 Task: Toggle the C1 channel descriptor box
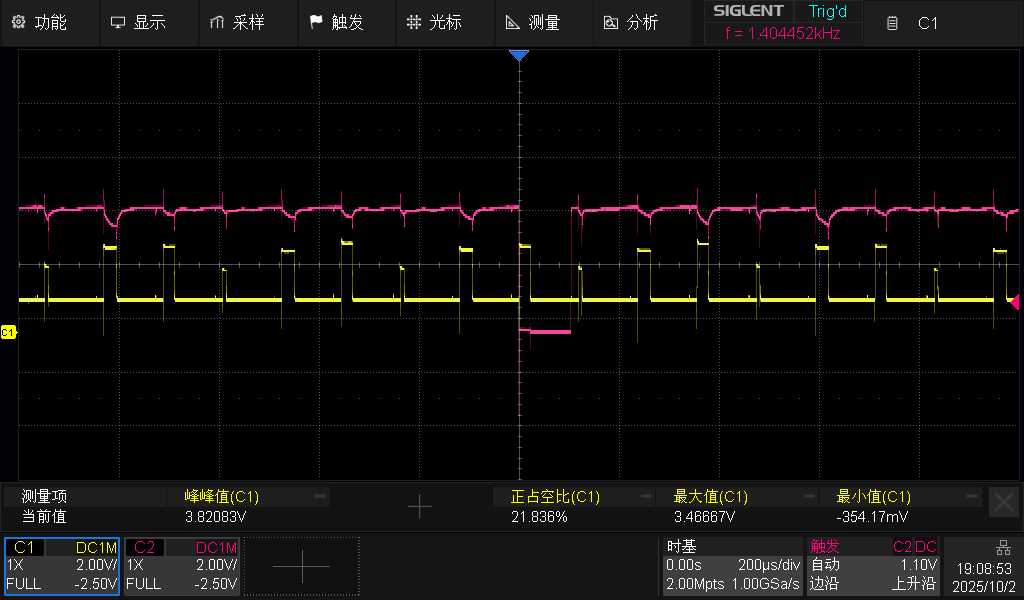point(62,566)
